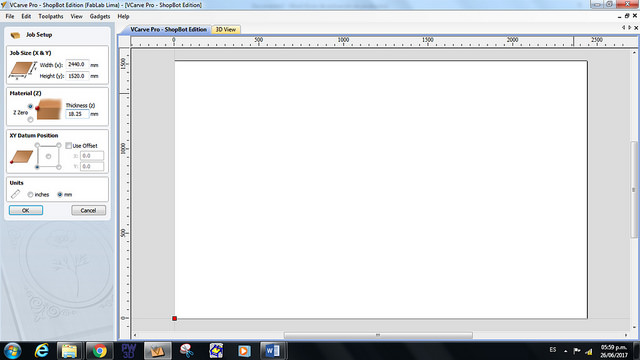Select Z Zero at material bottom radio
The width and height of the screenshot is (640, 360).
tap(30, 120)
